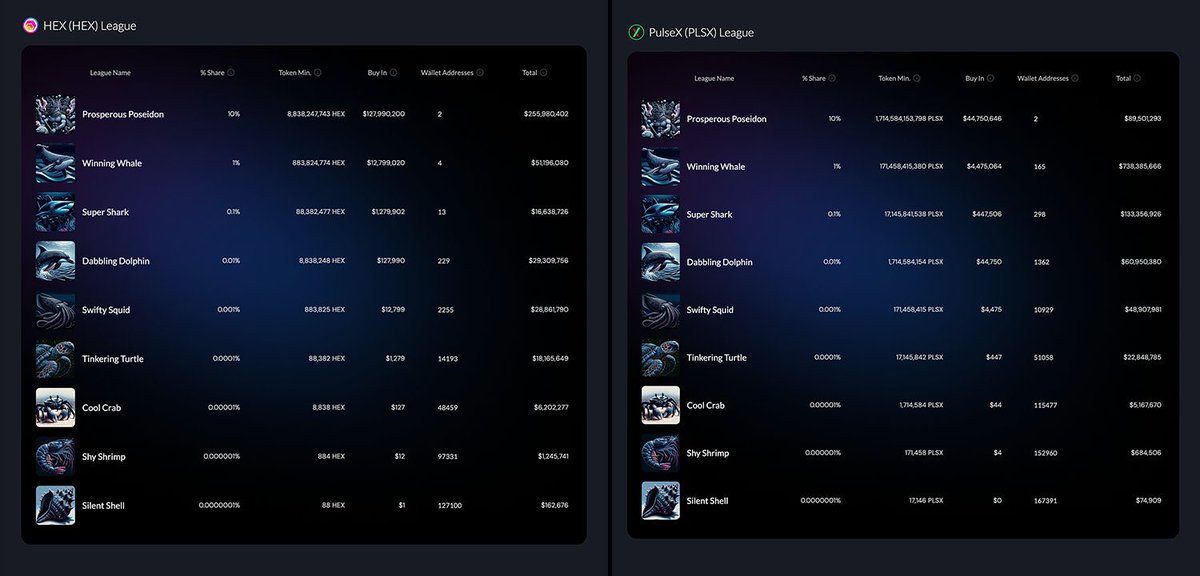The image size is (1200, 576).
Task: Click the Tinkering Turtle image in the PLSX League
Action: click(x=661, y=358)
